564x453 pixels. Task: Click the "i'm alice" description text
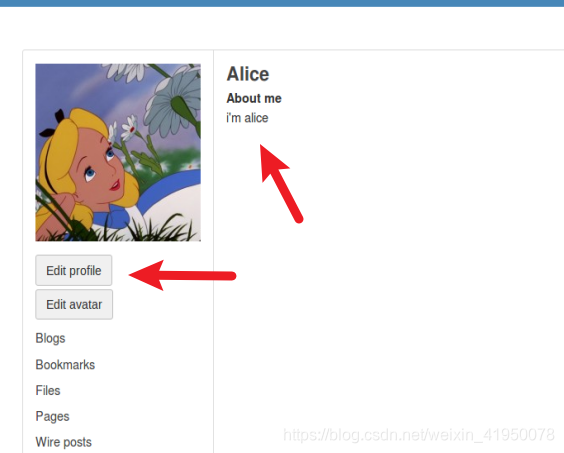247,118
